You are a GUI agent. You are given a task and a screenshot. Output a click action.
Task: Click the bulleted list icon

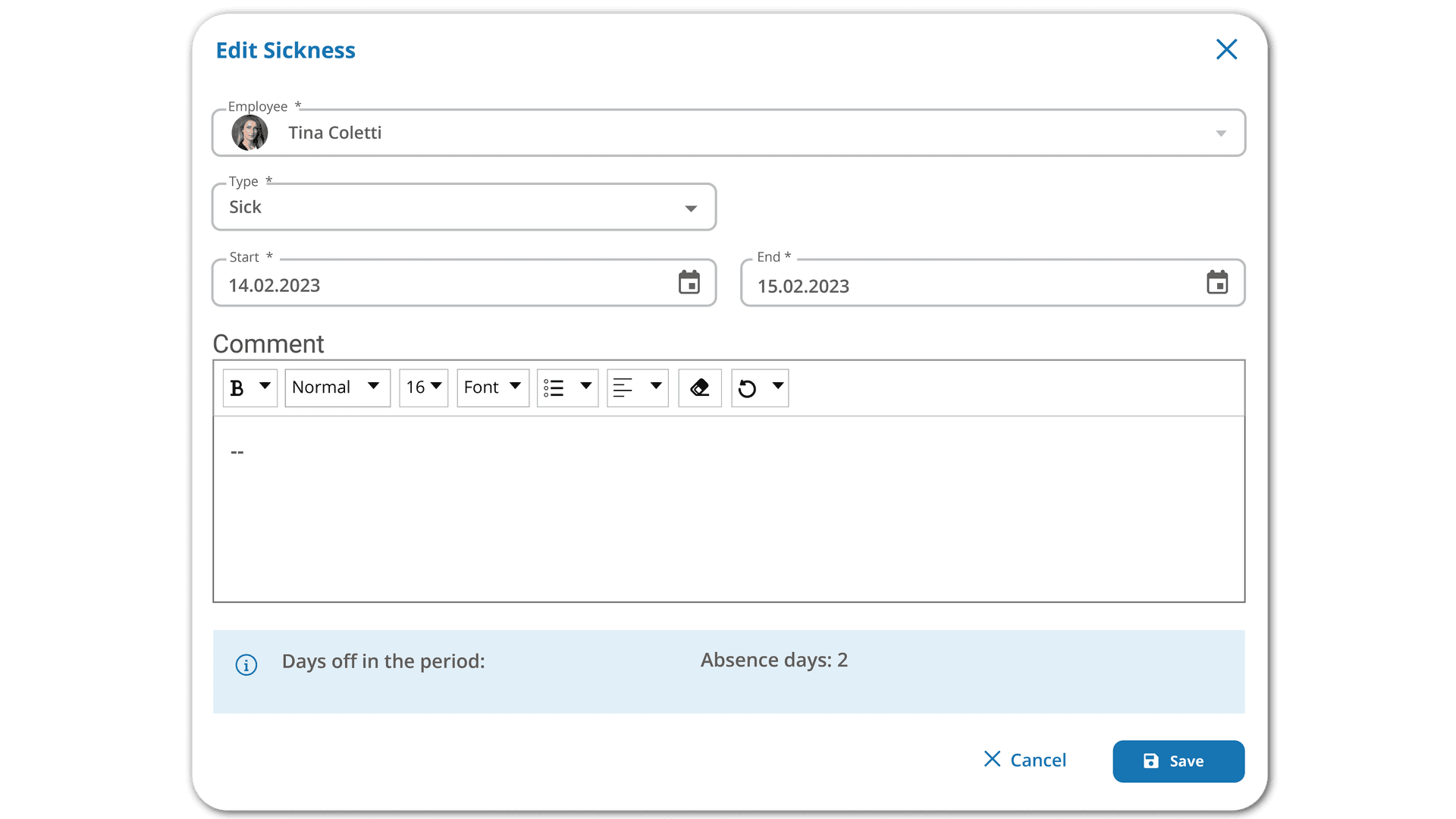pyautogui.click(x=554, y=388)
